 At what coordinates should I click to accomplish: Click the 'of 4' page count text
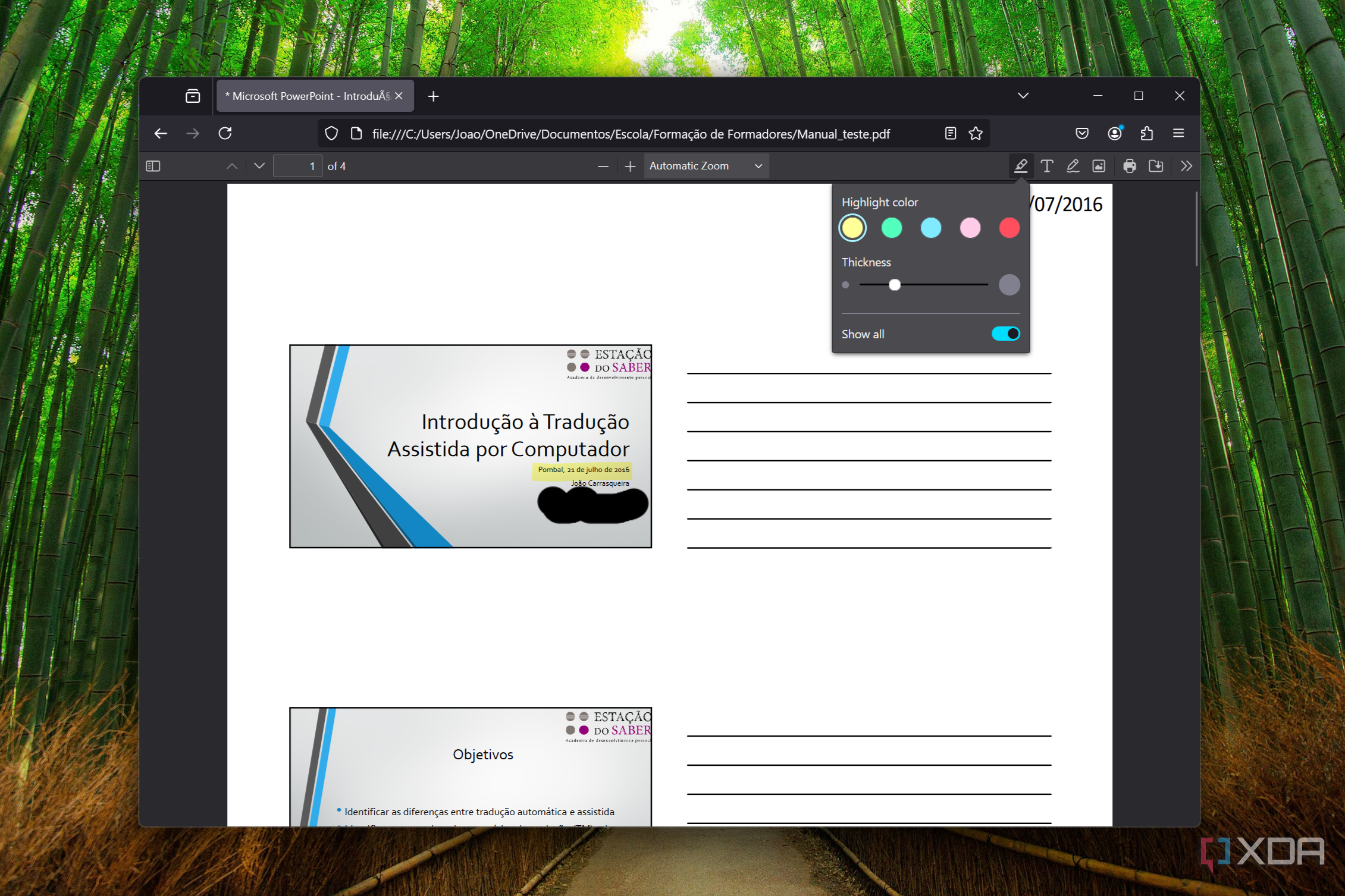point(337,166)
